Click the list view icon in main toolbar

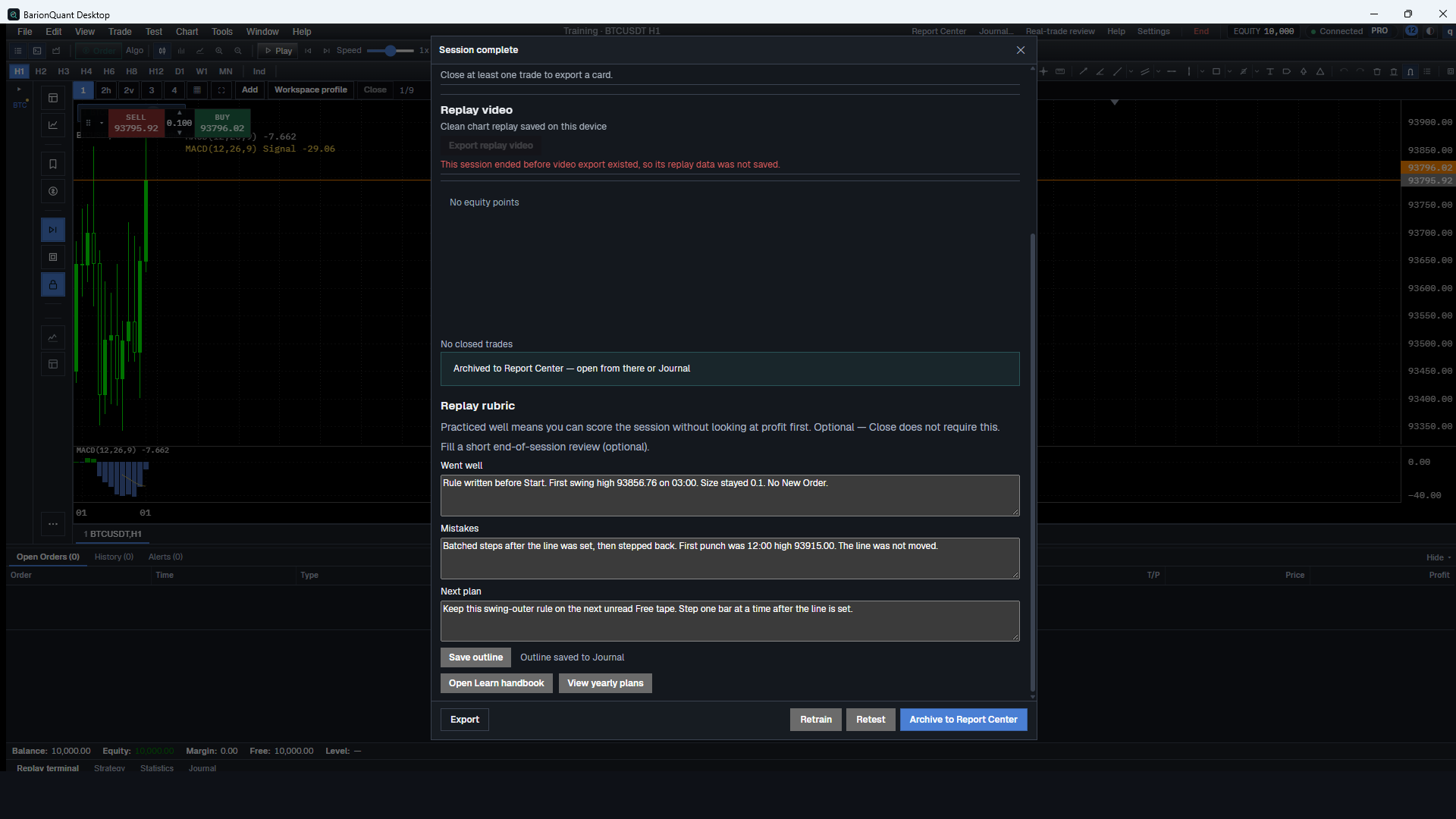click(x=18, y=51)
